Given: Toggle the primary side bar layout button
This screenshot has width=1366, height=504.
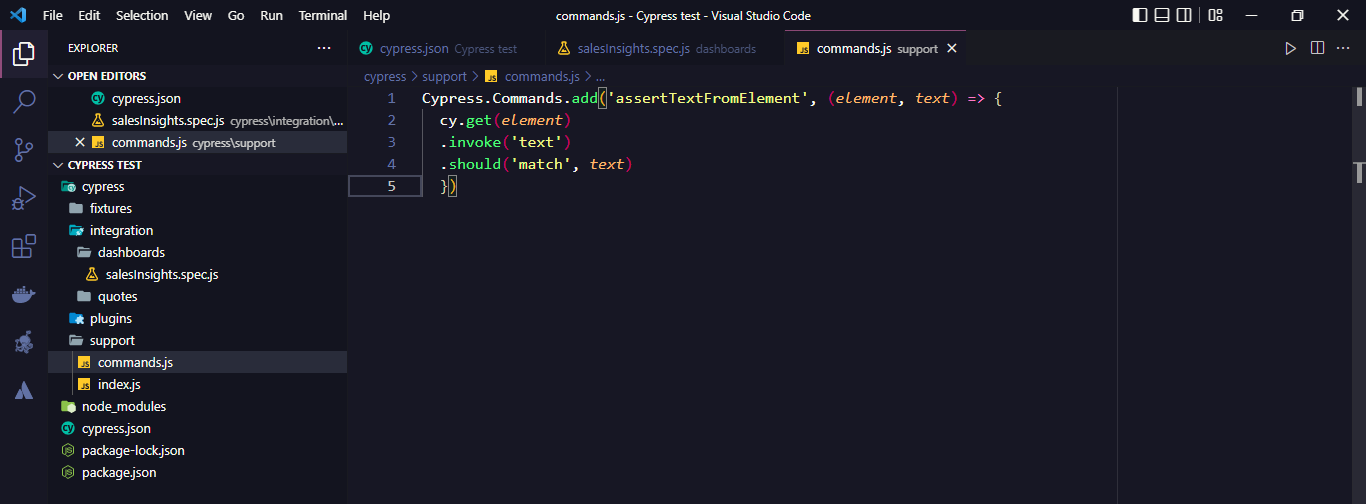Looking at the screenshot, I should click(1140, 16).
